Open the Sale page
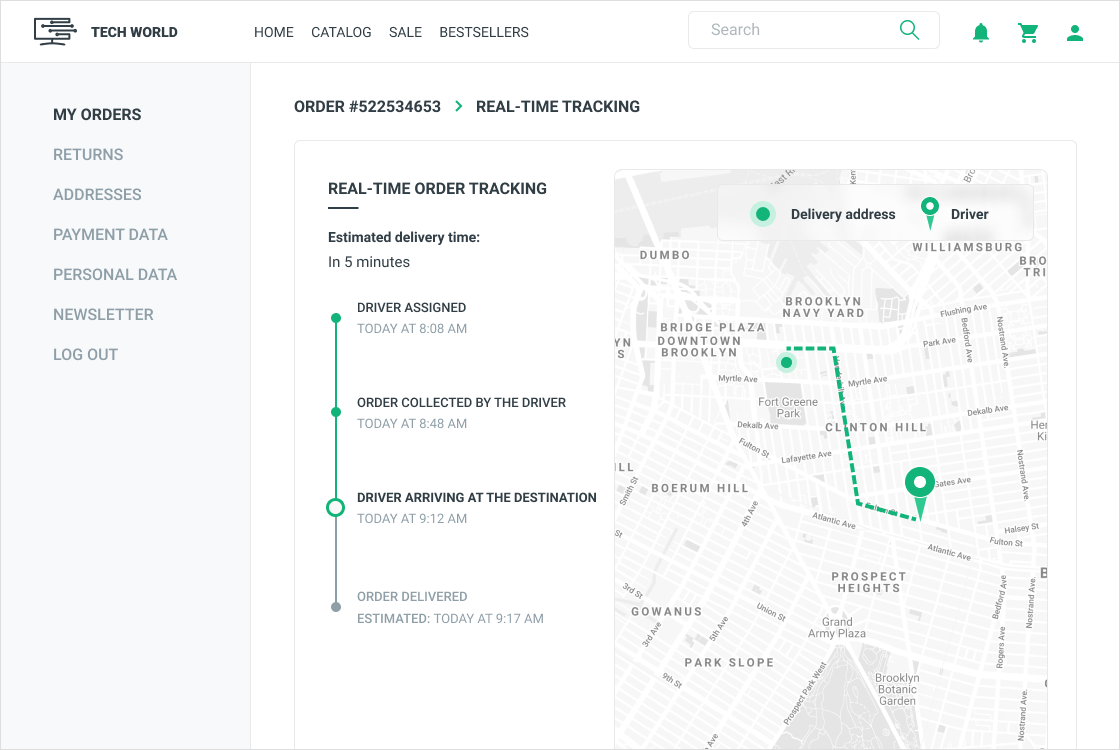This screenshot has width=1120, height=750. [405, 32]
